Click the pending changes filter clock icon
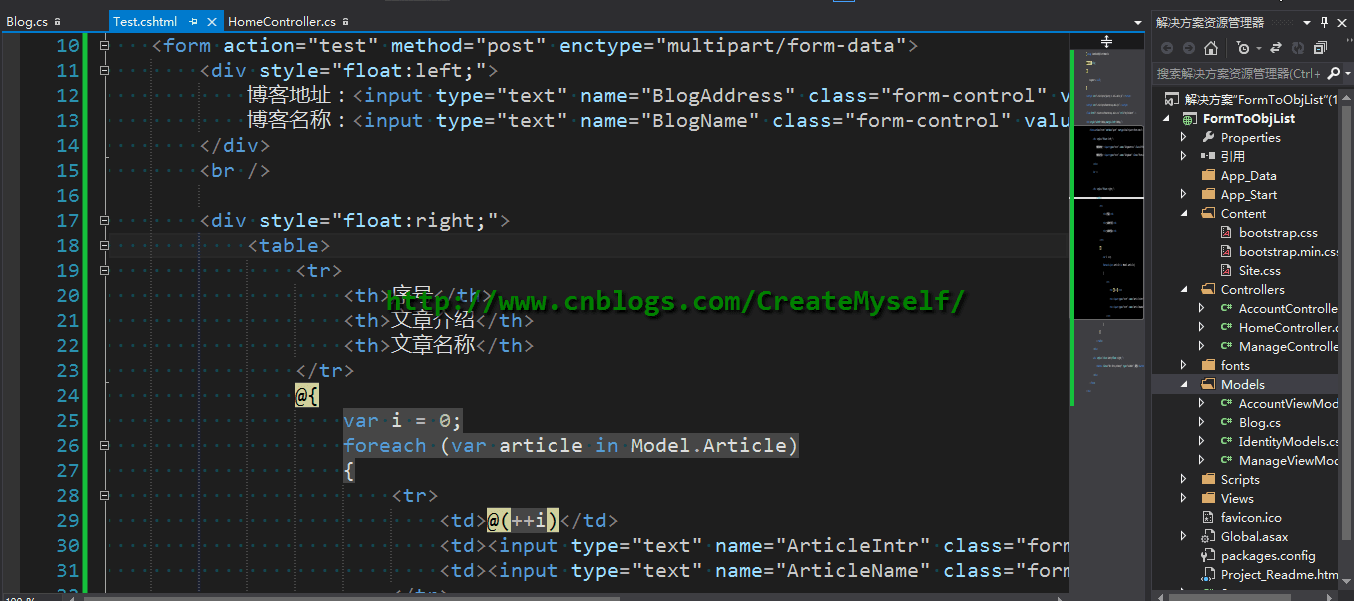 coord(1243,48)
